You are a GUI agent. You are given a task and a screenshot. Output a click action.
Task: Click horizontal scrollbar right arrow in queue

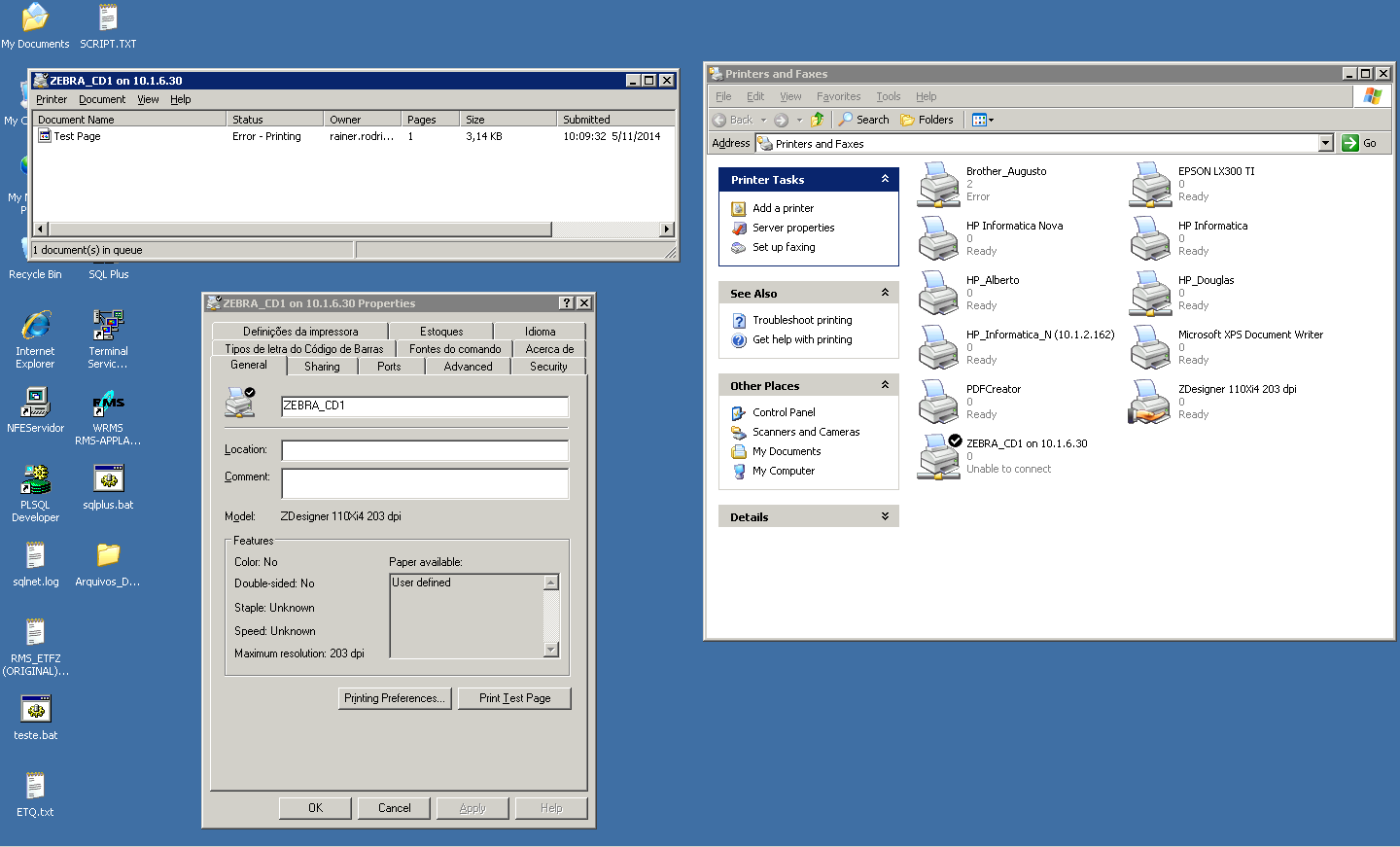click(666, 229)
